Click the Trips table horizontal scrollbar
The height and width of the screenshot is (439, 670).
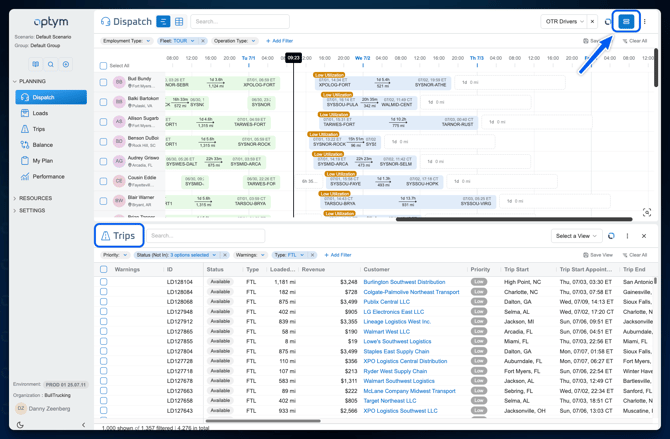click(x=263, y=421)
